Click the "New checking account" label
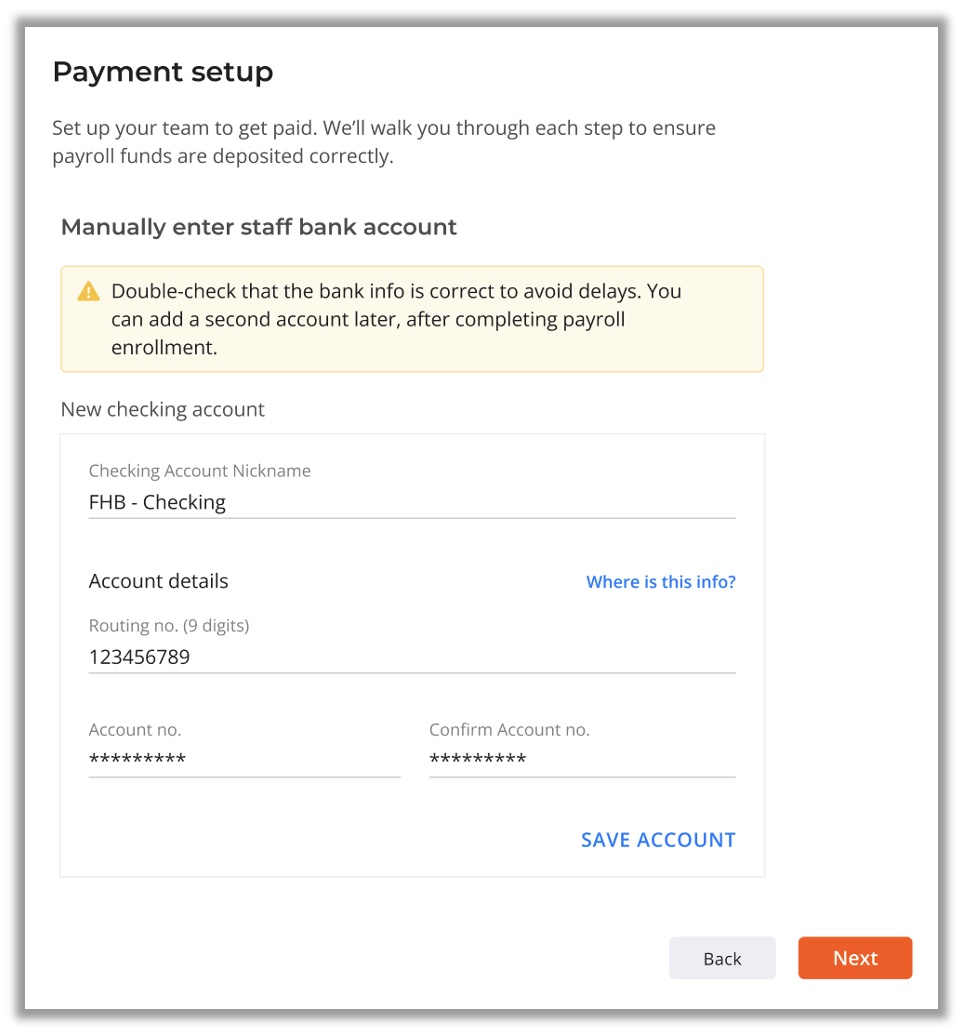960x1034 pixels. (163, 410)
